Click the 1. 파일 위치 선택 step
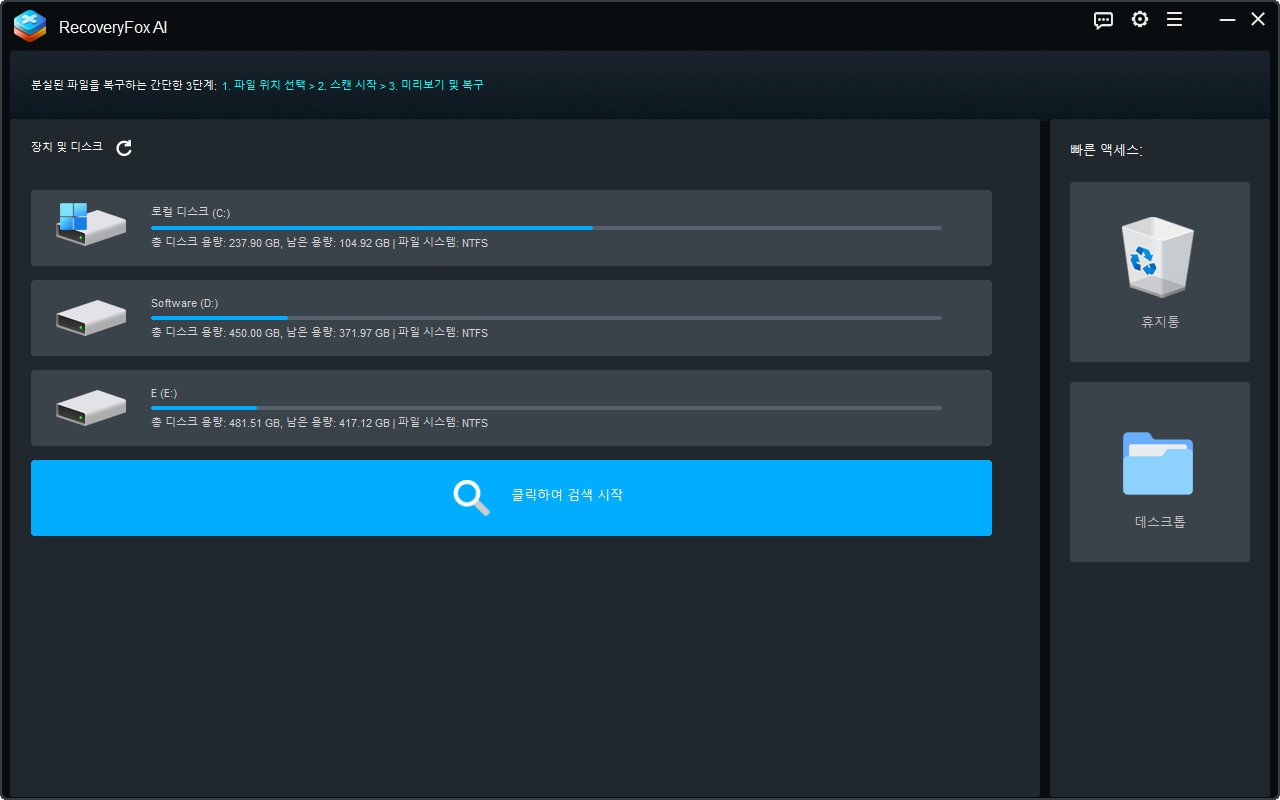Screen dimensions: 1280x800 point(263,86)
